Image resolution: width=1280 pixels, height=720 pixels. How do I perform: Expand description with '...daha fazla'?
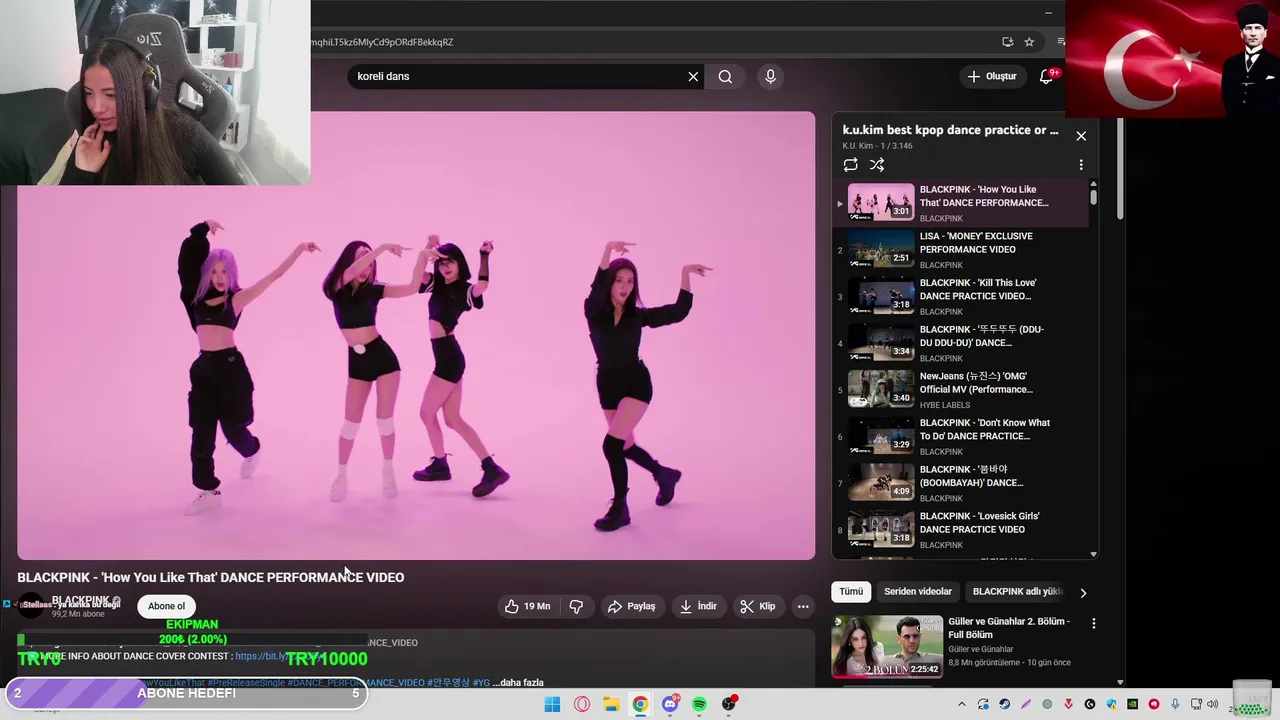click(x=518, y=683)
